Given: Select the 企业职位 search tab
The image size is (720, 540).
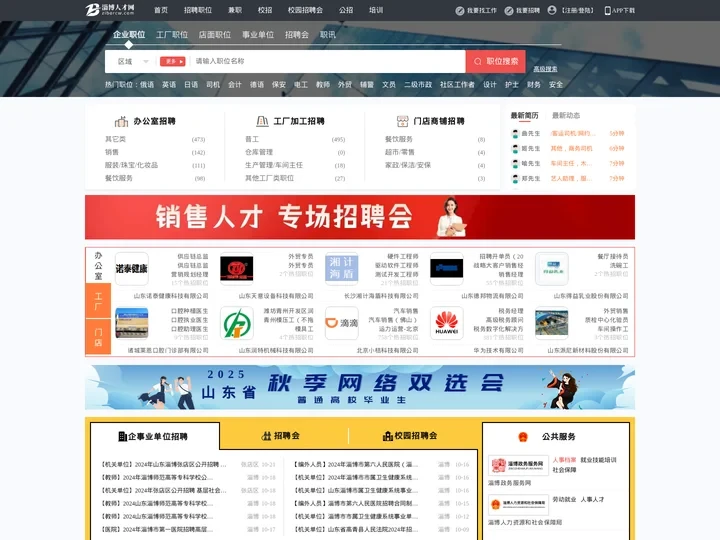Looking at the screenshot, I should [x=129, y=34].
